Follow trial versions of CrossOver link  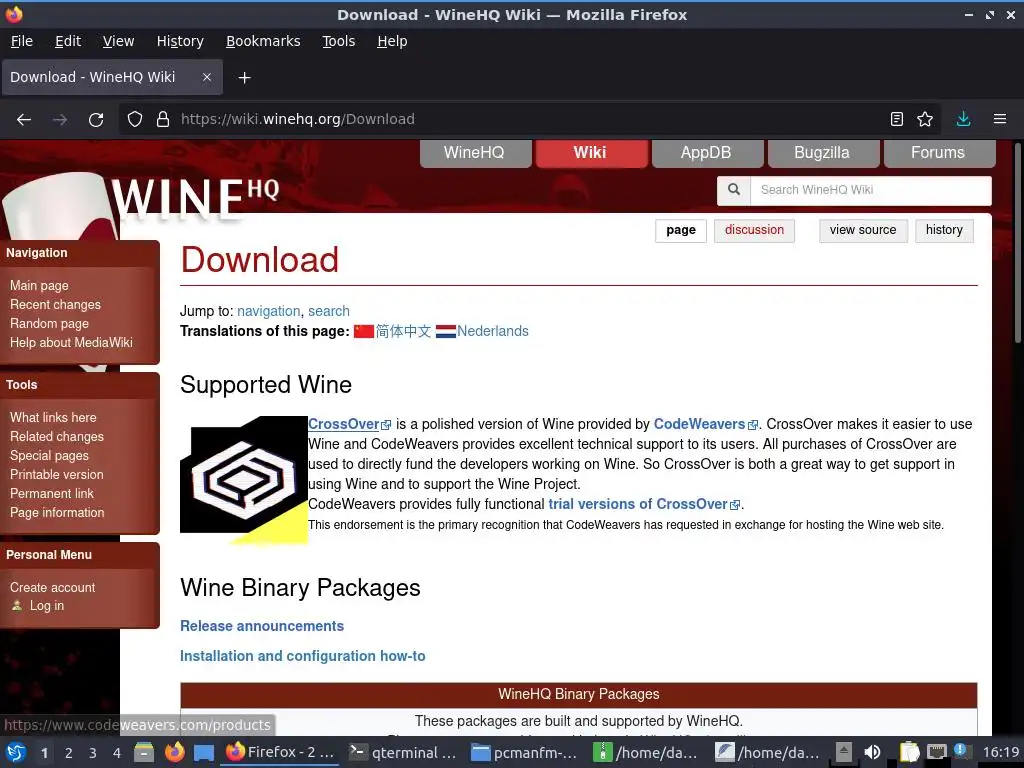coord(644,504)
